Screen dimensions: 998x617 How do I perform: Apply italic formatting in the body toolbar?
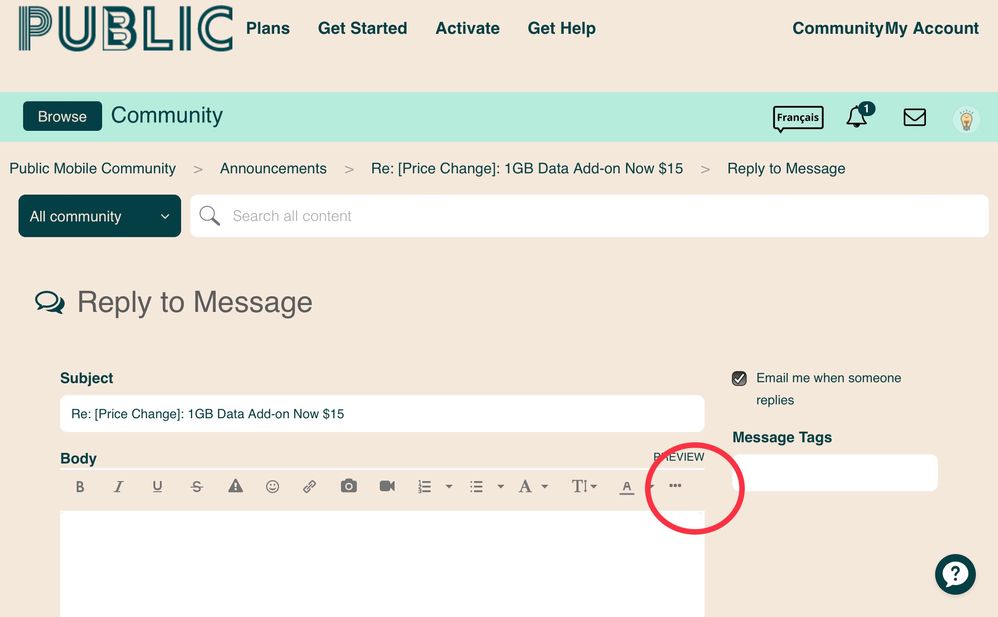click(118, 487)
